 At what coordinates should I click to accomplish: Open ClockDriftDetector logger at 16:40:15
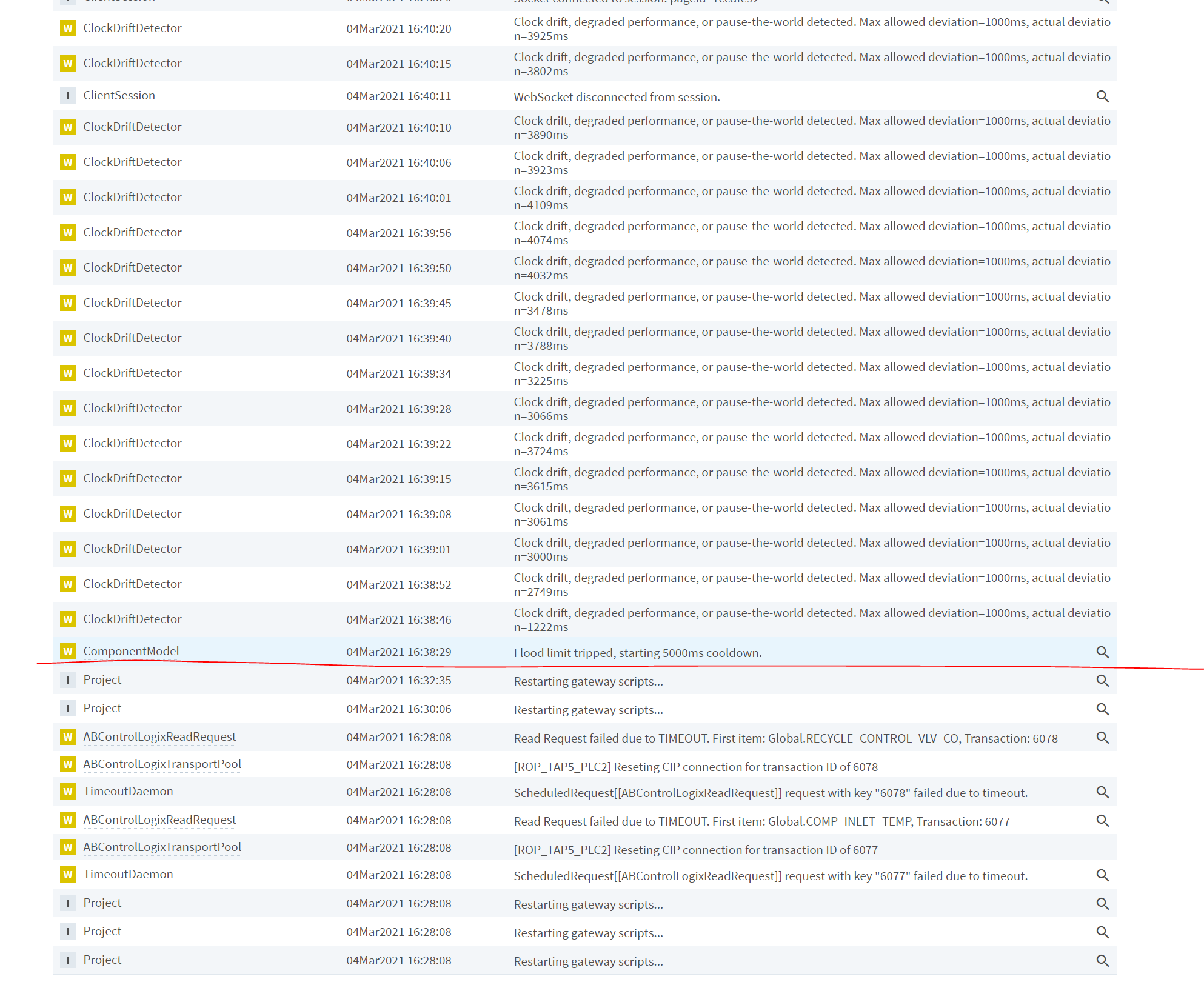(132, 63)
